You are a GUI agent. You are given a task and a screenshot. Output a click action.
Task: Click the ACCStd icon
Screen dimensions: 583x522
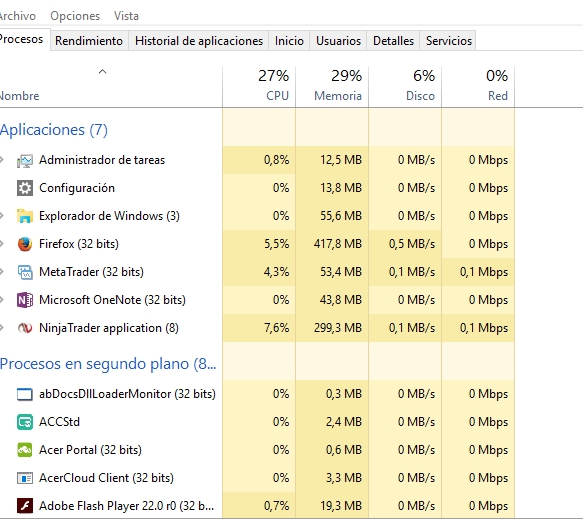[x=25, y=422]
